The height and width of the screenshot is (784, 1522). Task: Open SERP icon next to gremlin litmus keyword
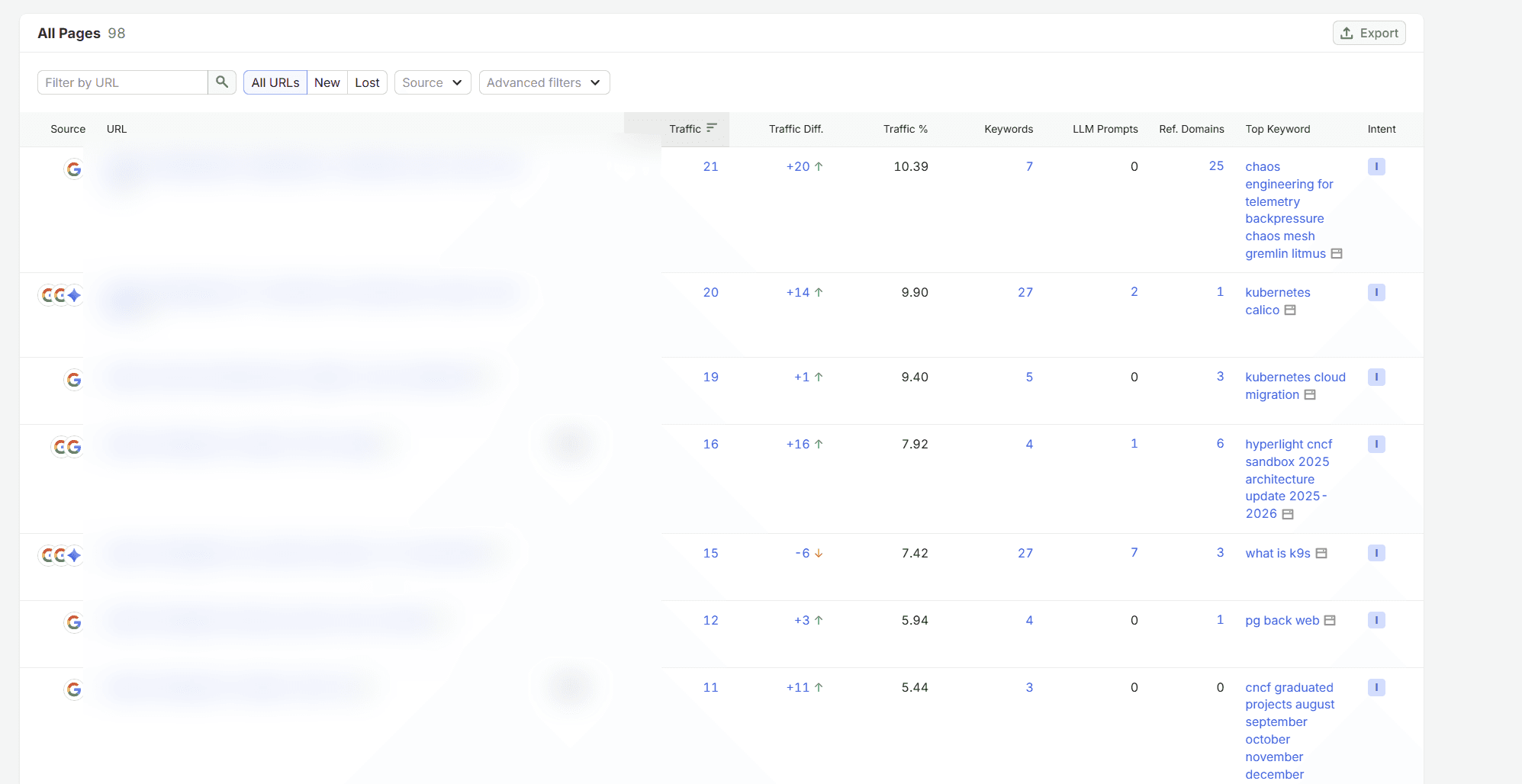[x=1337, y=254]
